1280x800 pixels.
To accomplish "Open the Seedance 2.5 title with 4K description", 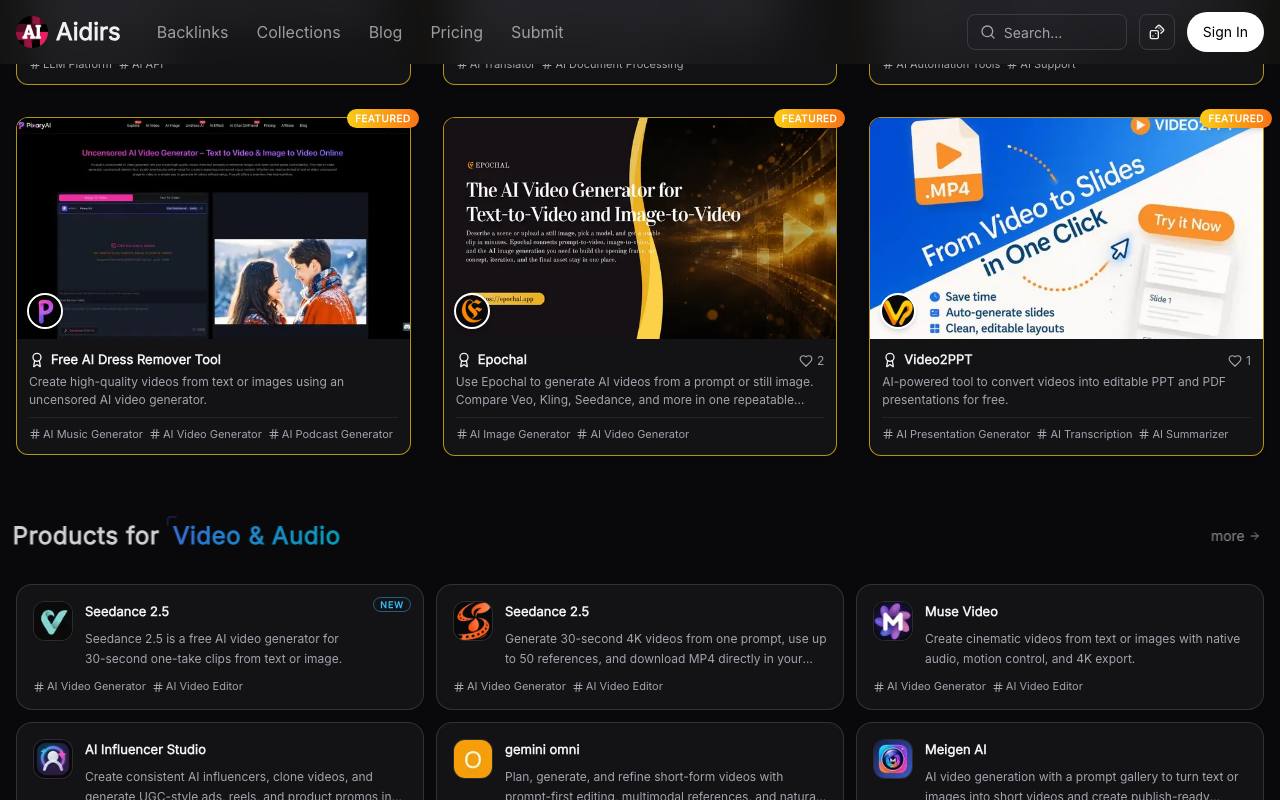I will (x=547, y=612).
